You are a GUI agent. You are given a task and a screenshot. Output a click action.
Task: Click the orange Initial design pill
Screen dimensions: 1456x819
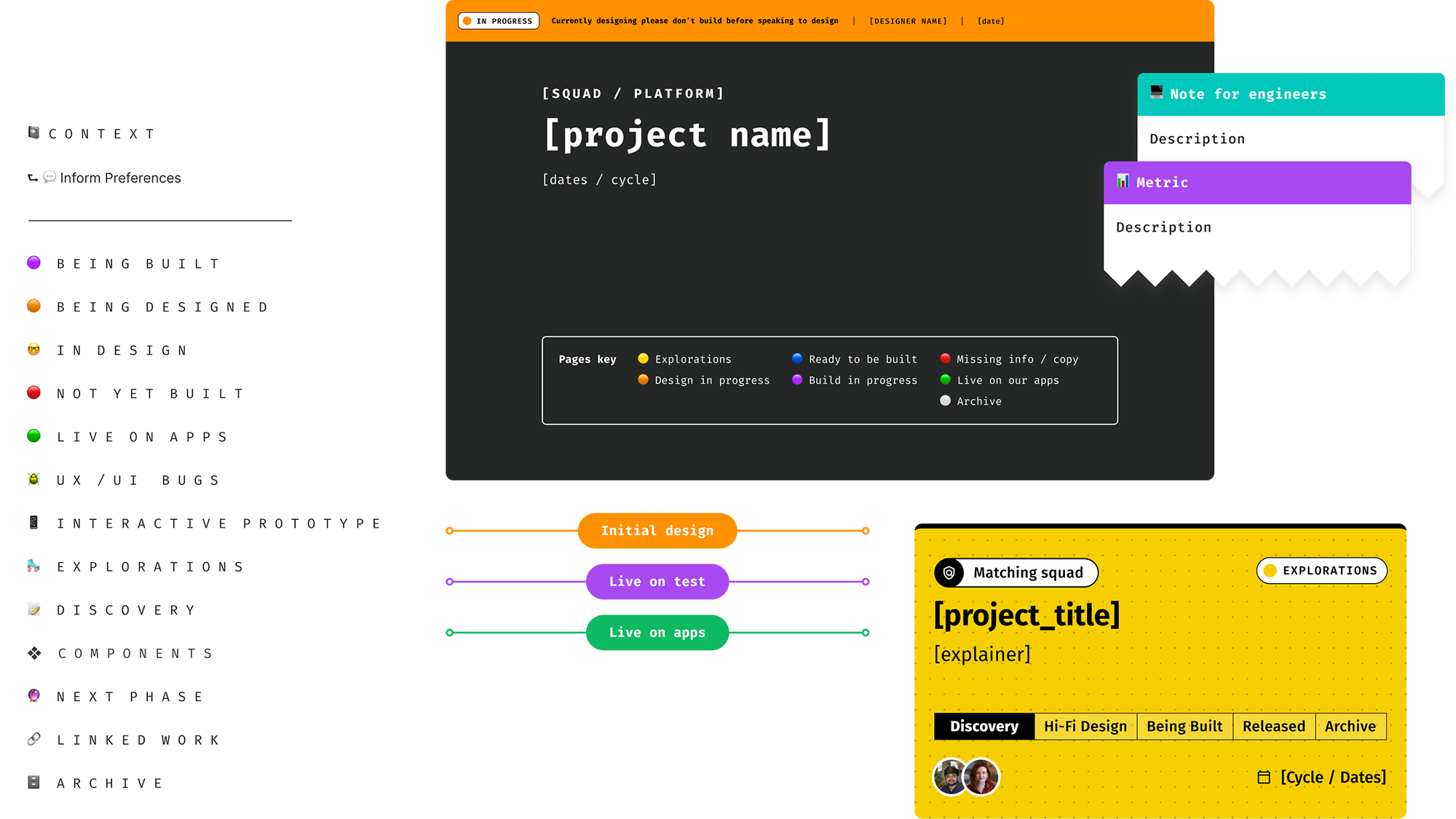point(657,531)
